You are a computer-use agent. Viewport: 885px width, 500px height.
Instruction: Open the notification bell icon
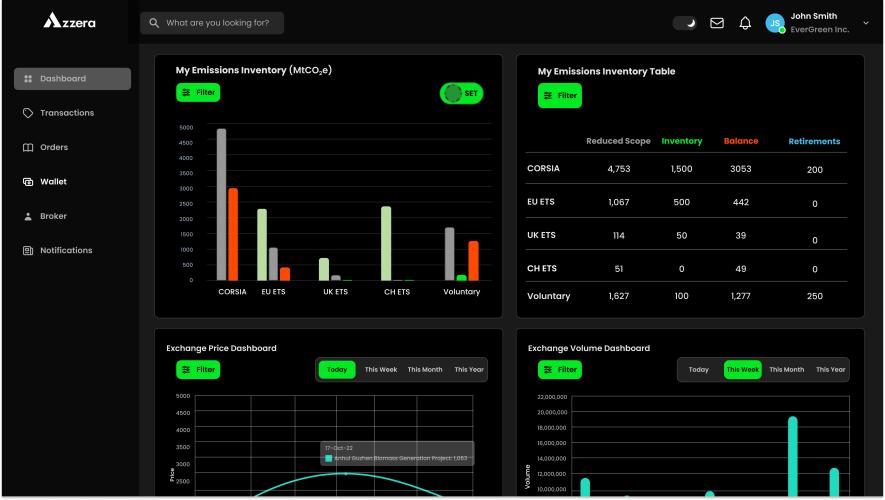coord(745,22)
